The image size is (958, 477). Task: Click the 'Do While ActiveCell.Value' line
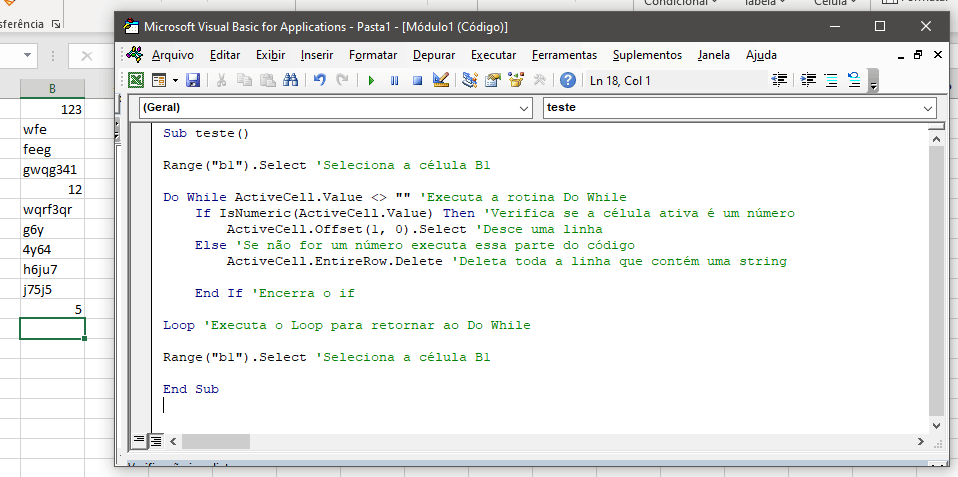click(x=395, y=197)
